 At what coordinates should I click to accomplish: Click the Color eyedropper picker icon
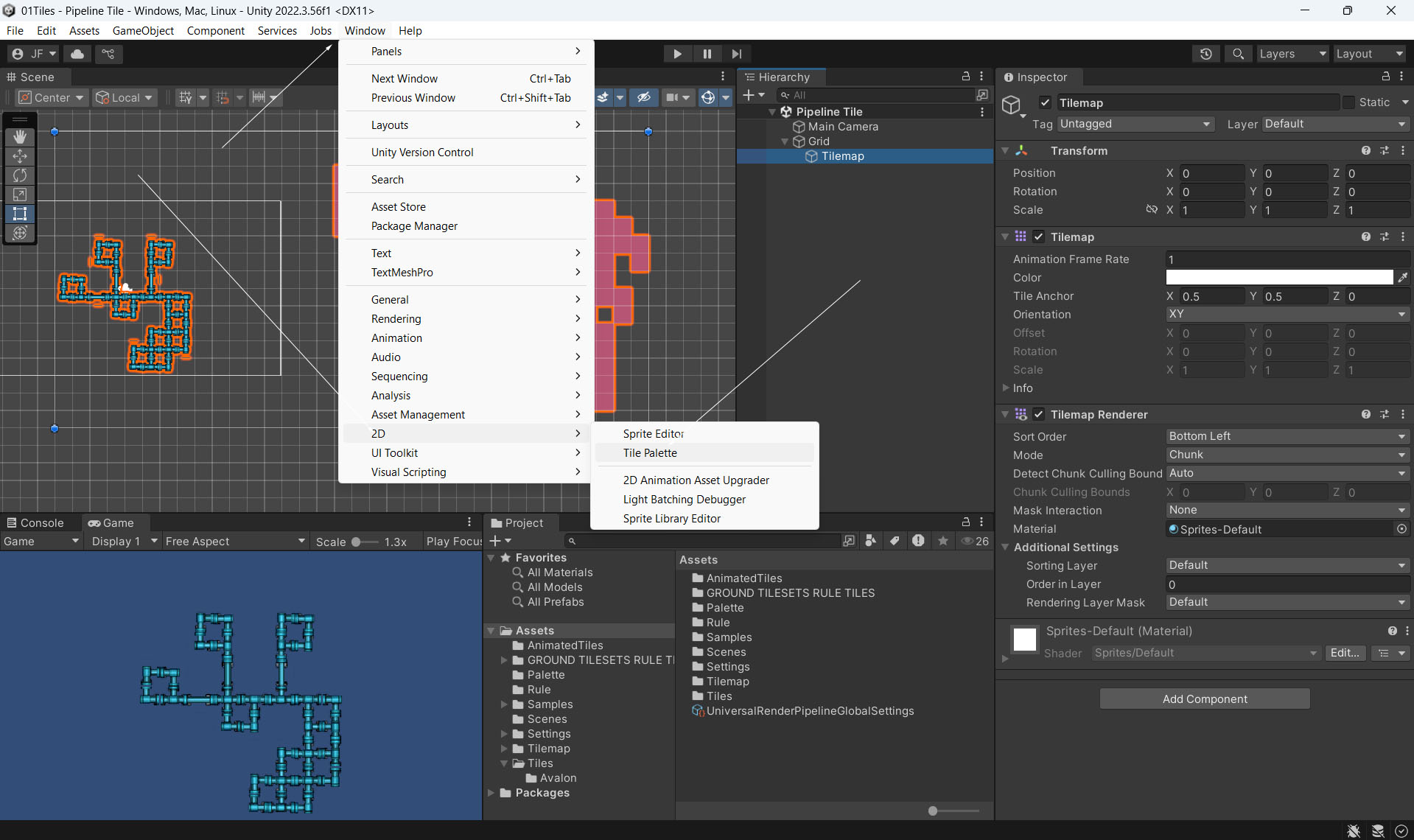click(x=1402, y=278)
